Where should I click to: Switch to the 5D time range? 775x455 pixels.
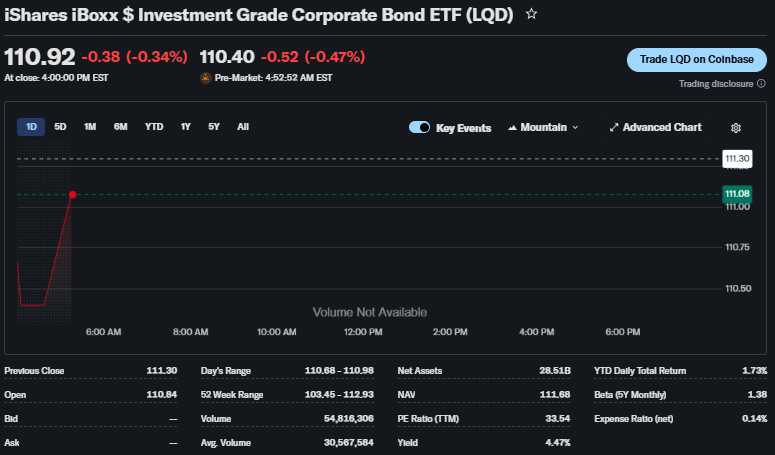click(60, 127)
